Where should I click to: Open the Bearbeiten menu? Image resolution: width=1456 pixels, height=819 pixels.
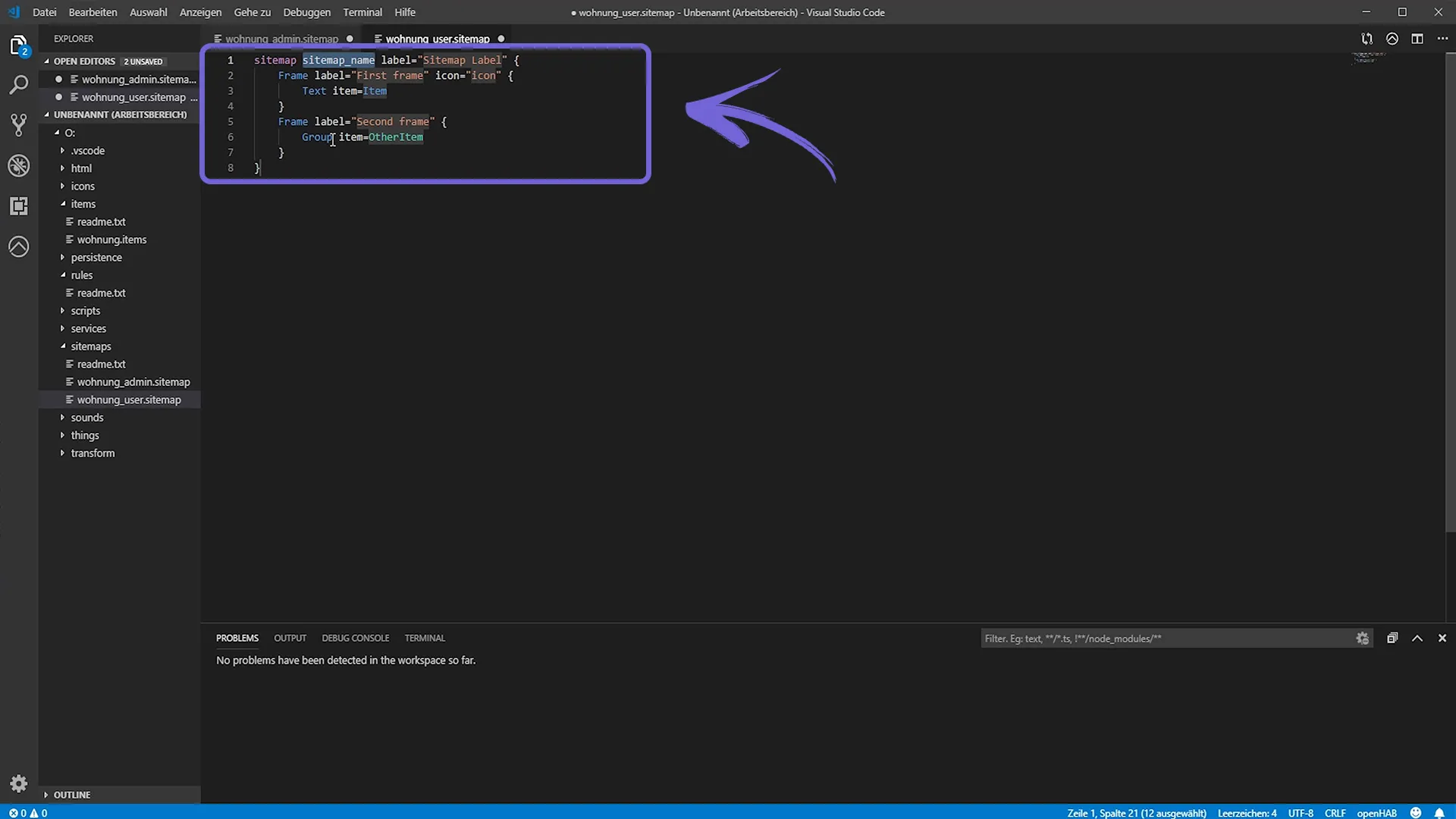point(93,12)
